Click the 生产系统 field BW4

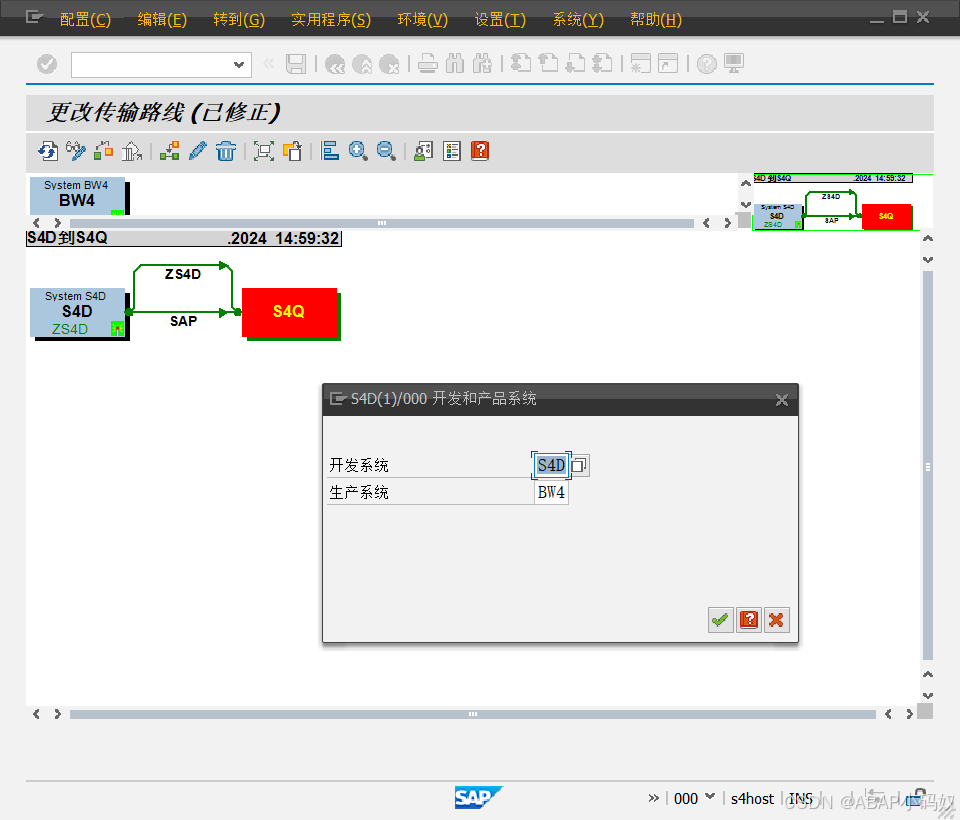click(551, 492)
